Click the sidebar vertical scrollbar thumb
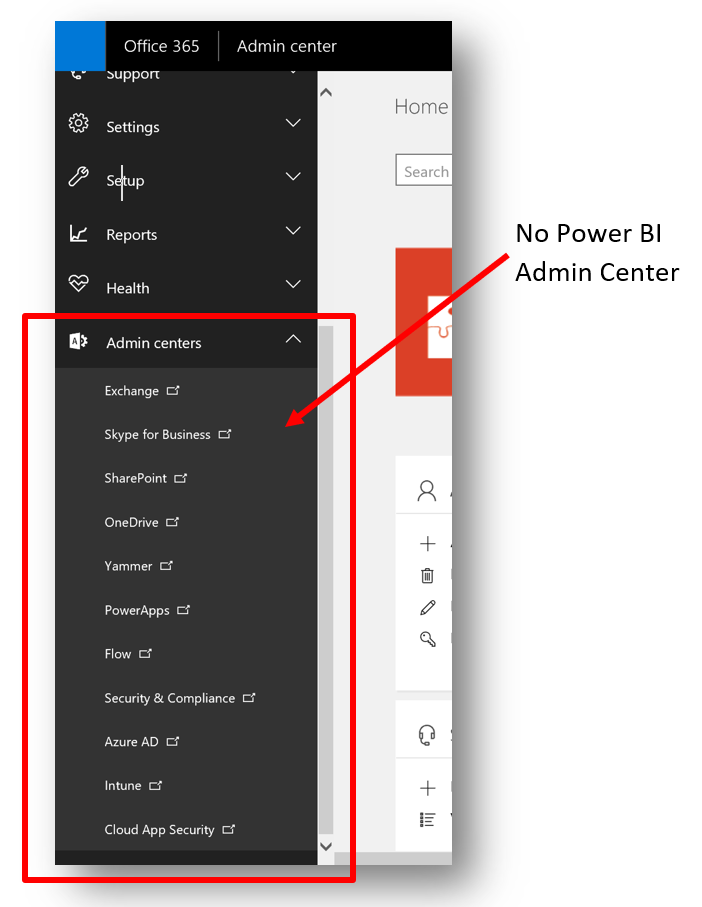Viewport: 702px width, 907px height. (326, 580)
